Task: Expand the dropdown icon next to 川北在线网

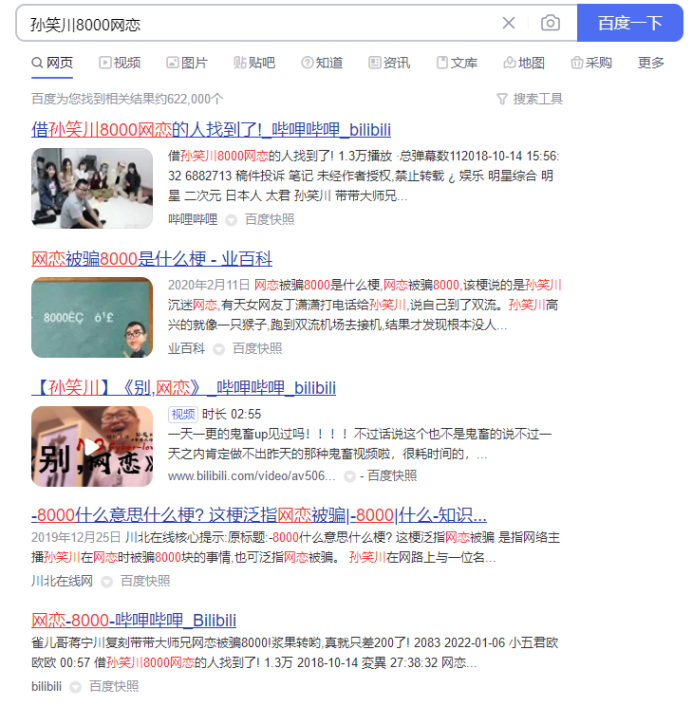Action: tap(106, 582)
